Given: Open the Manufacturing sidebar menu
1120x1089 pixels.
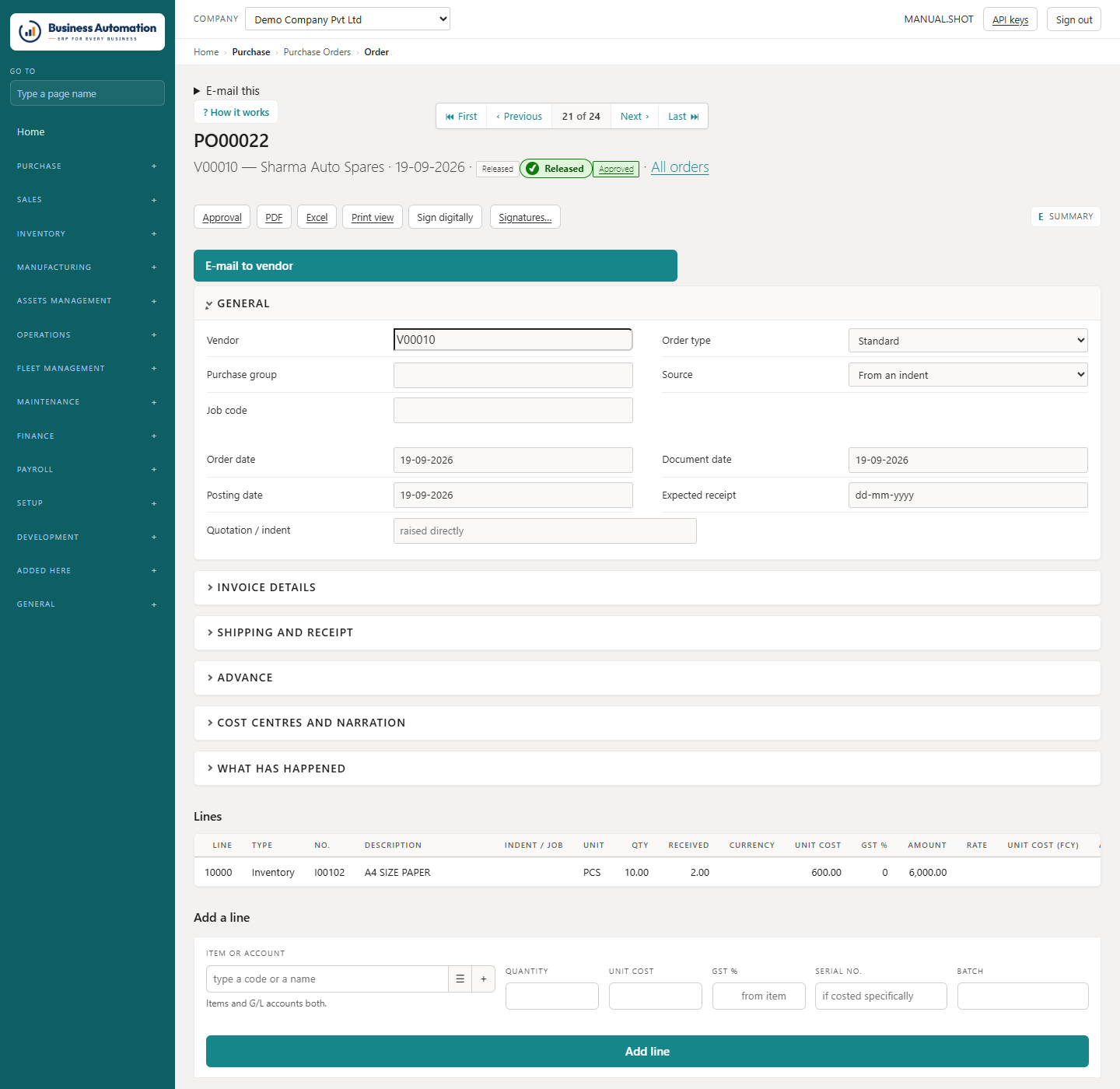Looking at the screenshot, I should pyautogui.click(x=87, y=268).
